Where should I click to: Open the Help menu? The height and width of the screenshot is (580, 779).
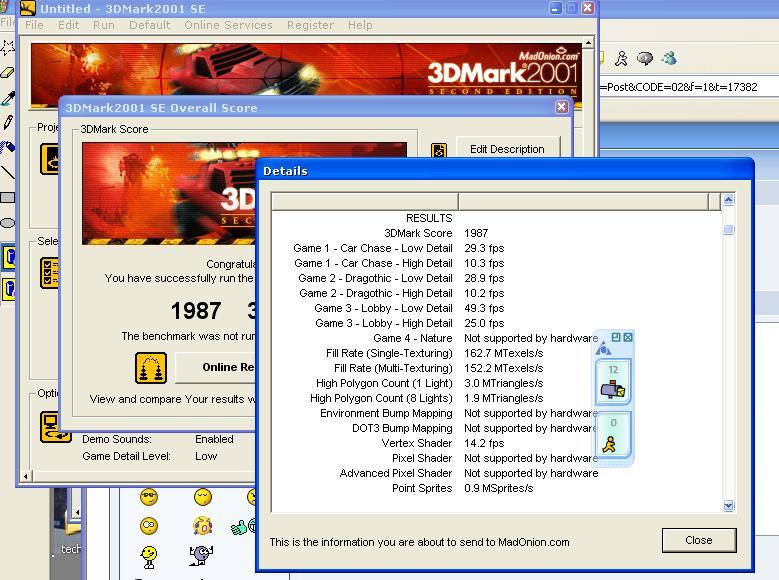pos(360,25)
